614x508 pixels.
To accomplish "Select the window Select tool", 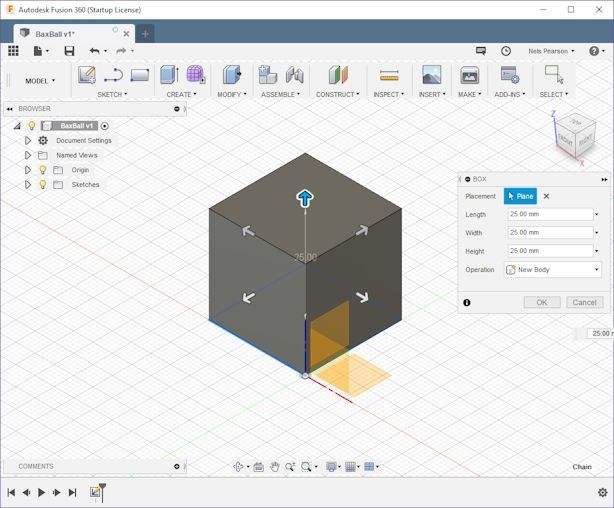I will click(x=554, y=74).
